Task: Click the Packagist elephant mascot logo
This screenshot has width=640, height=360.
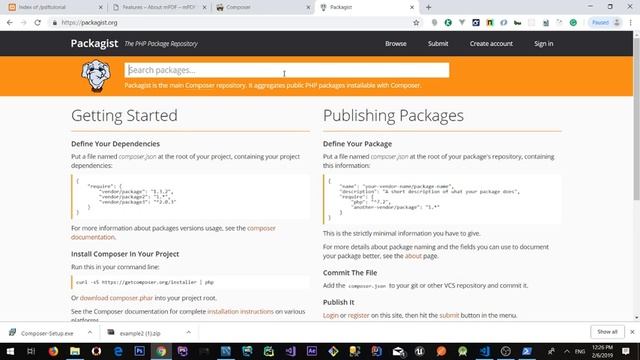Action: (96, 76)
